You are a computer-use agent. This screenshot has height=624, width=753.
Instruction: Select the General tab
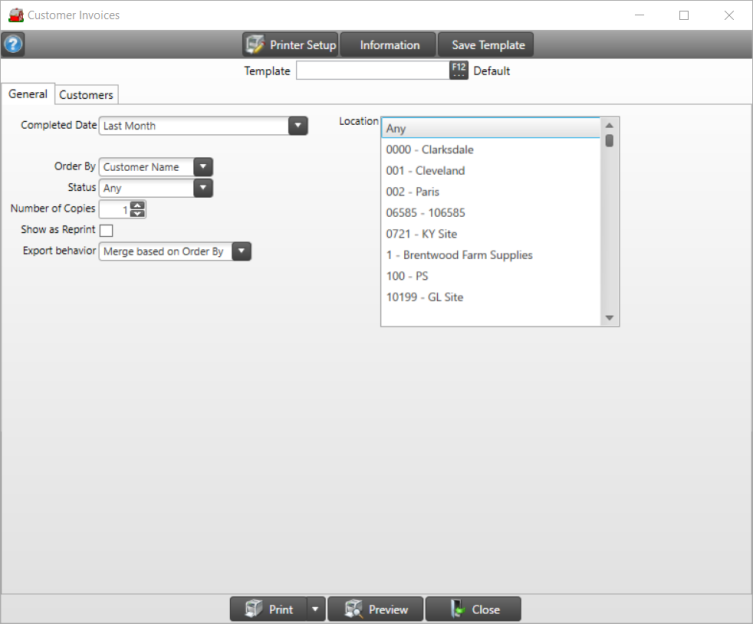(x=28, y=94)
